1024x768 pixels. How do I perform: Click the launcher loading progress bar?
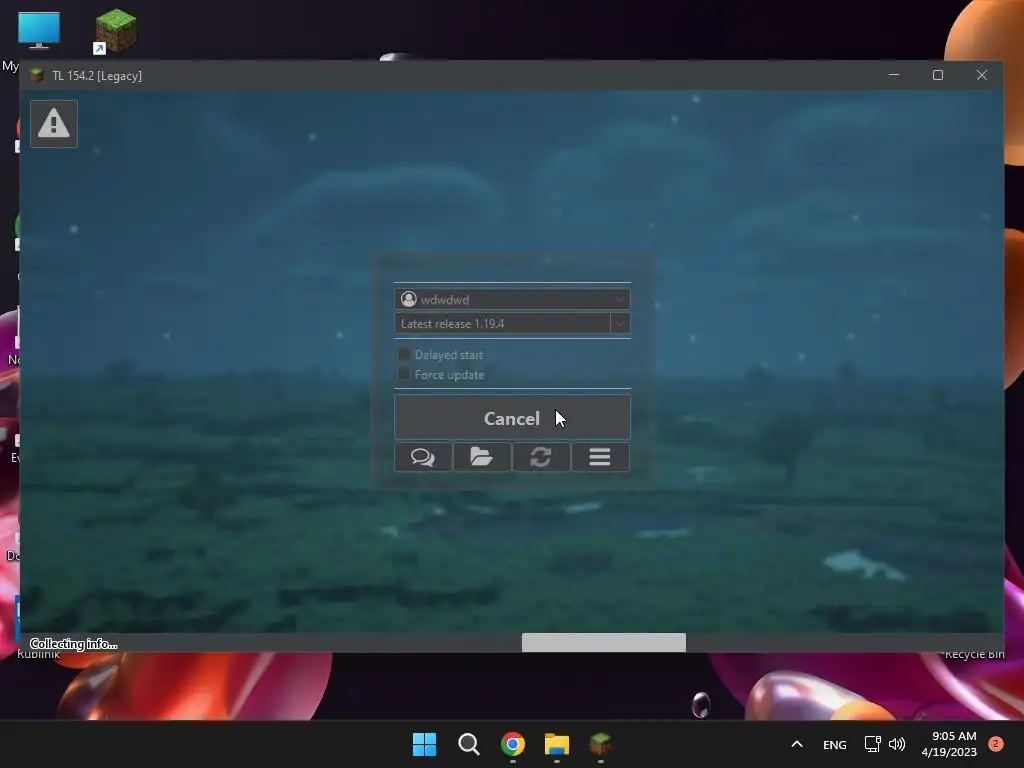pyautogui.click(x=512, y=643)
